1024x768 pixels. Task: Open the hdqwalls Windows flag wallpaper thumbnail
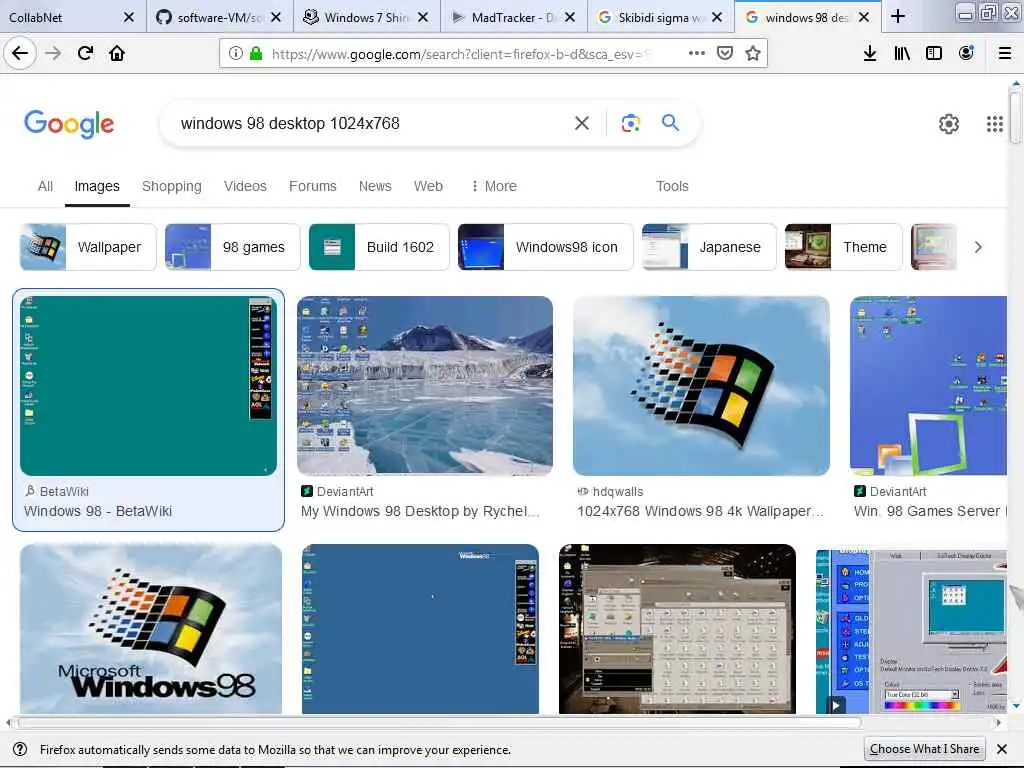701,385
